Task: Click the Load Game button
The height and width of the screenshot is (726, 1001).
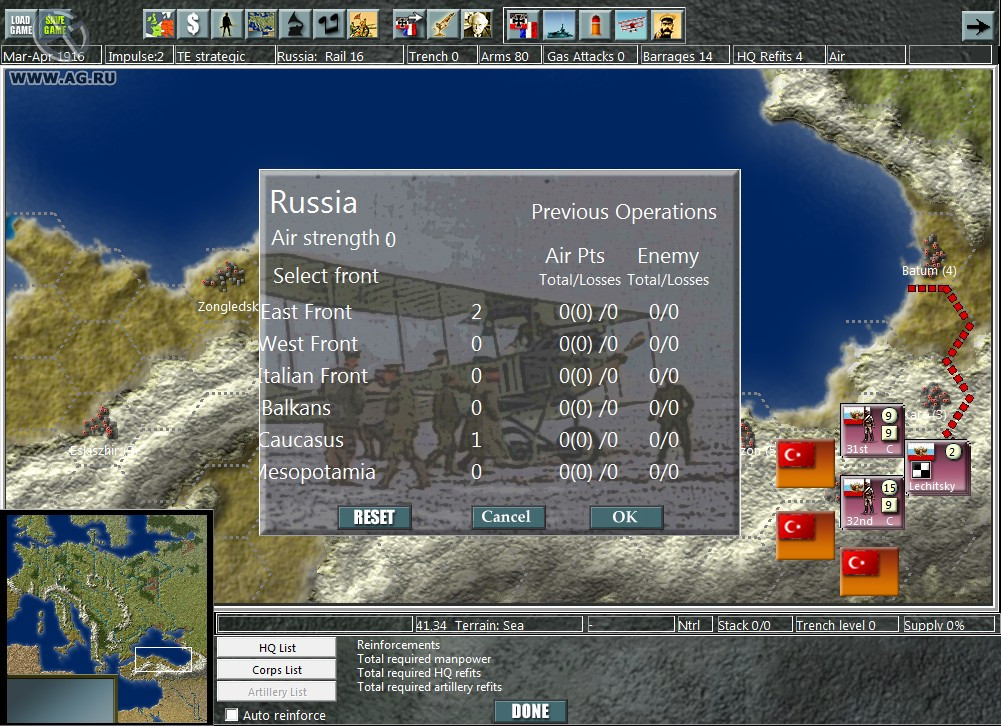Action: pyautogui.click(x=20, y=24)
